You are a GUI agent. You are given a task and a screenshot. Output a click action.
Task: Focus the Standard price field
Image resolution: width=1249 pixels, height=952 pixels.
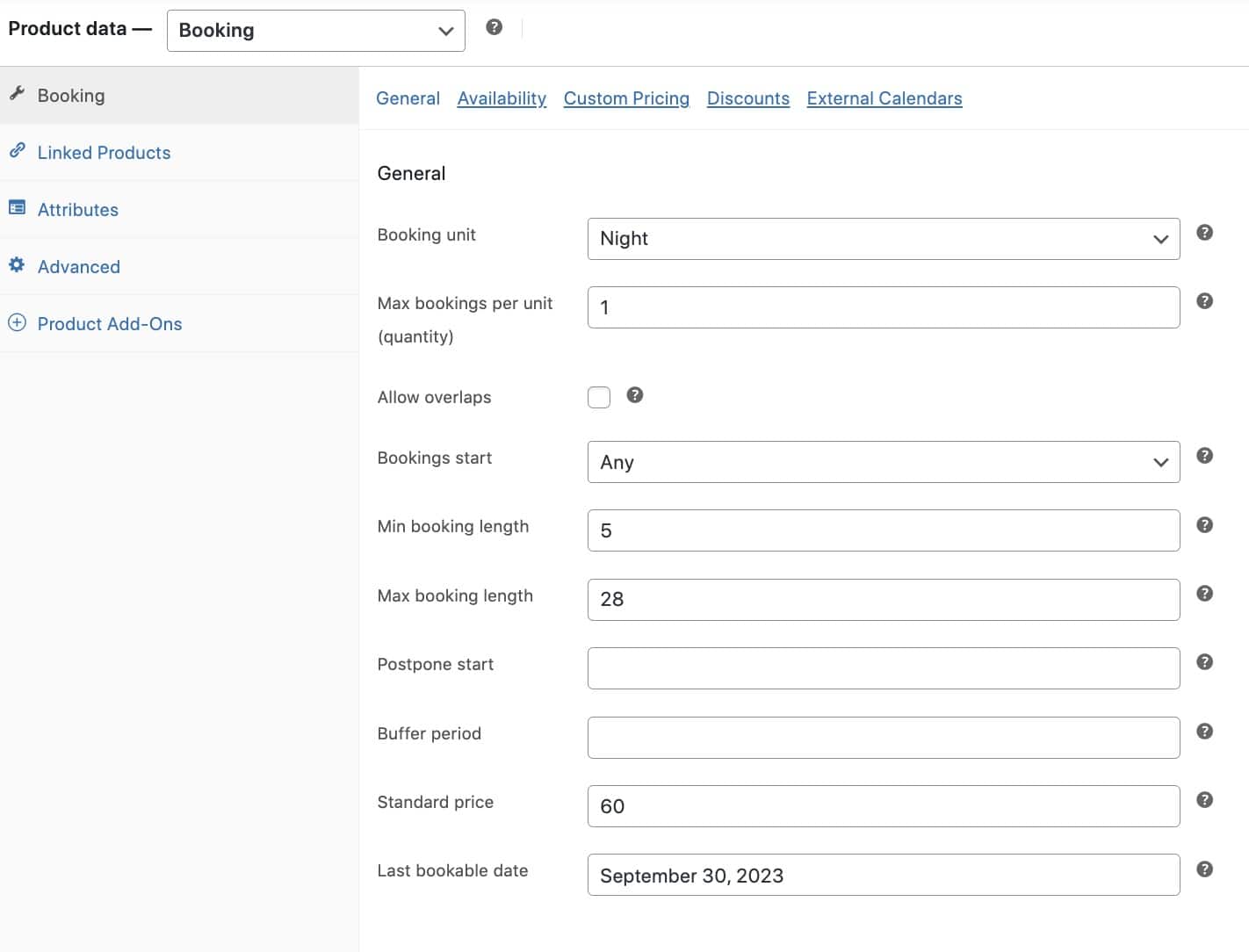point(884,806)
